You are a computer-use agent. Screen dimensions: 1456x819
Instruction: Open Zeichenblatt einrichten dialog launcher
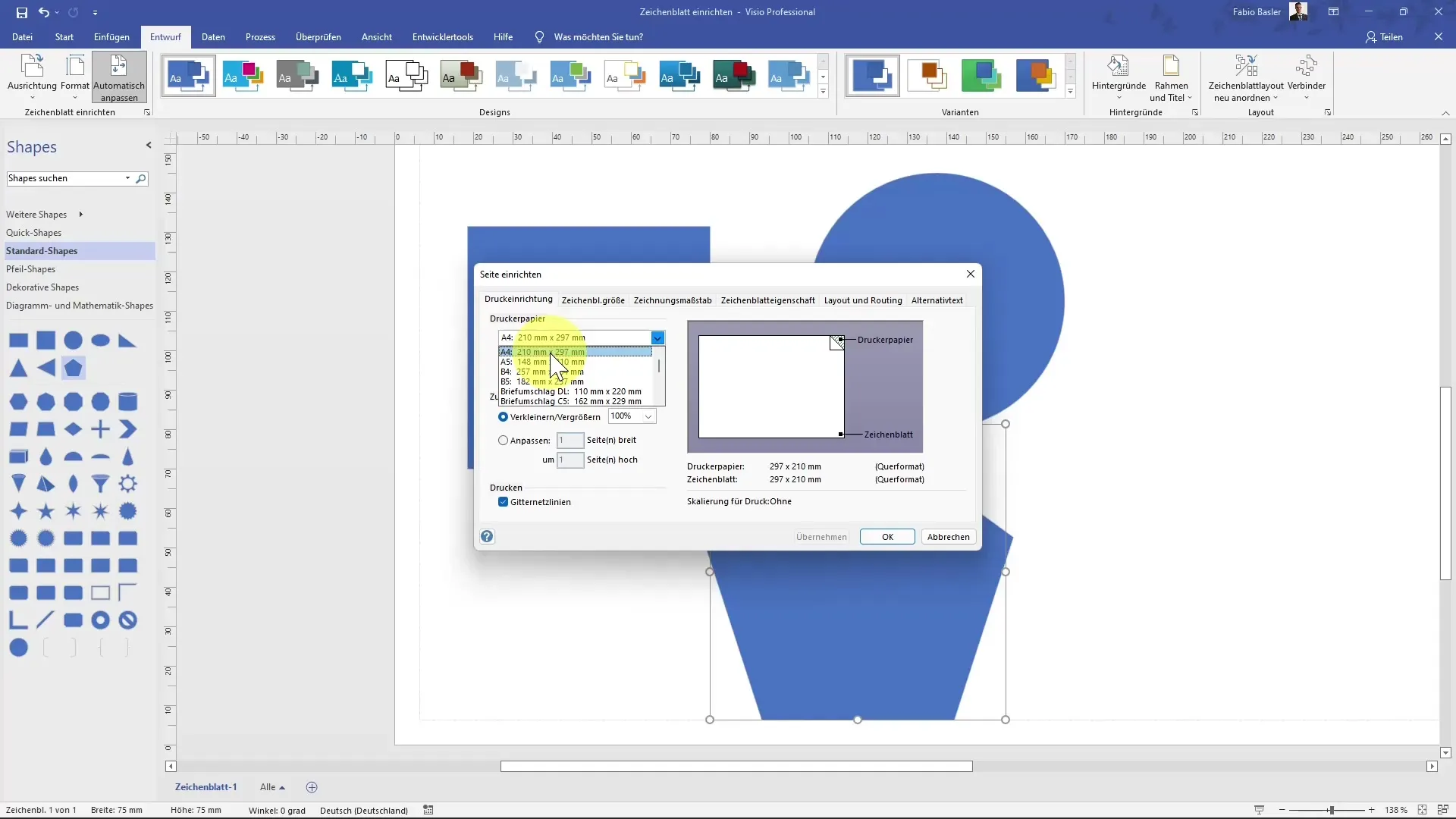point(147,112)
